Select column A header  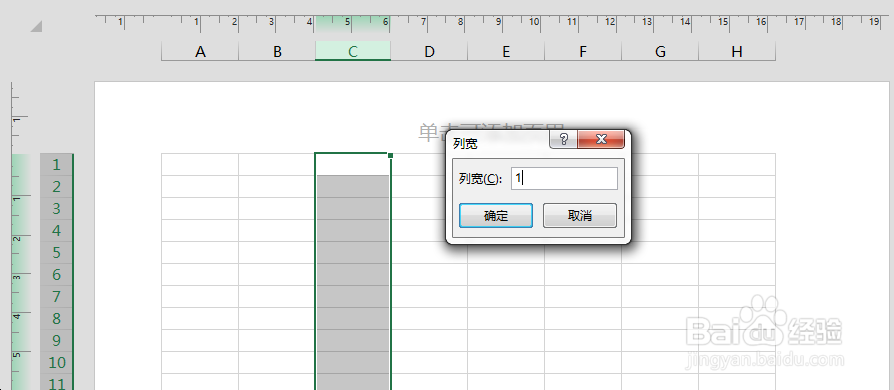coord(200,51)
